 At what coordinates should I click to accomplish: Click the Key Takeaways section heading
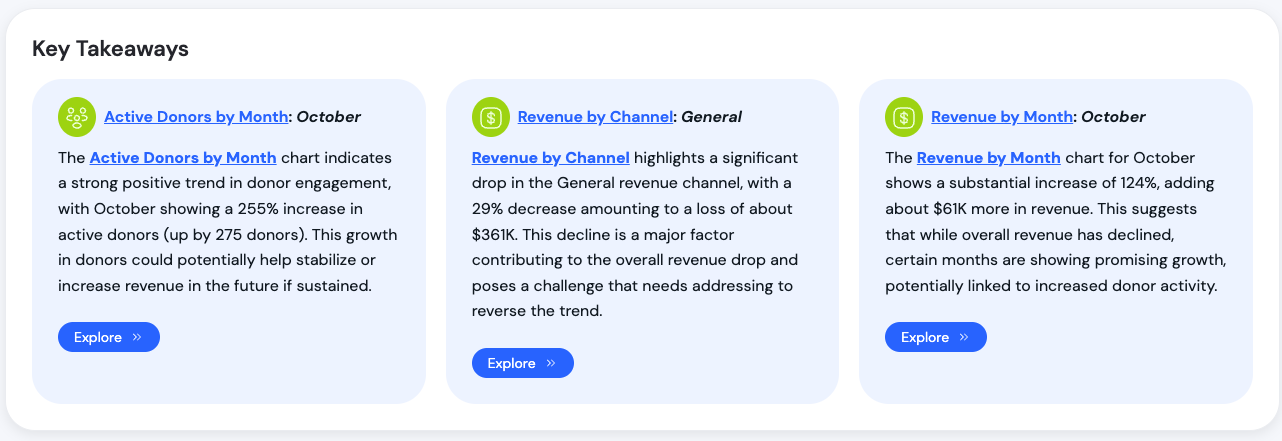[x=110, y=48]
